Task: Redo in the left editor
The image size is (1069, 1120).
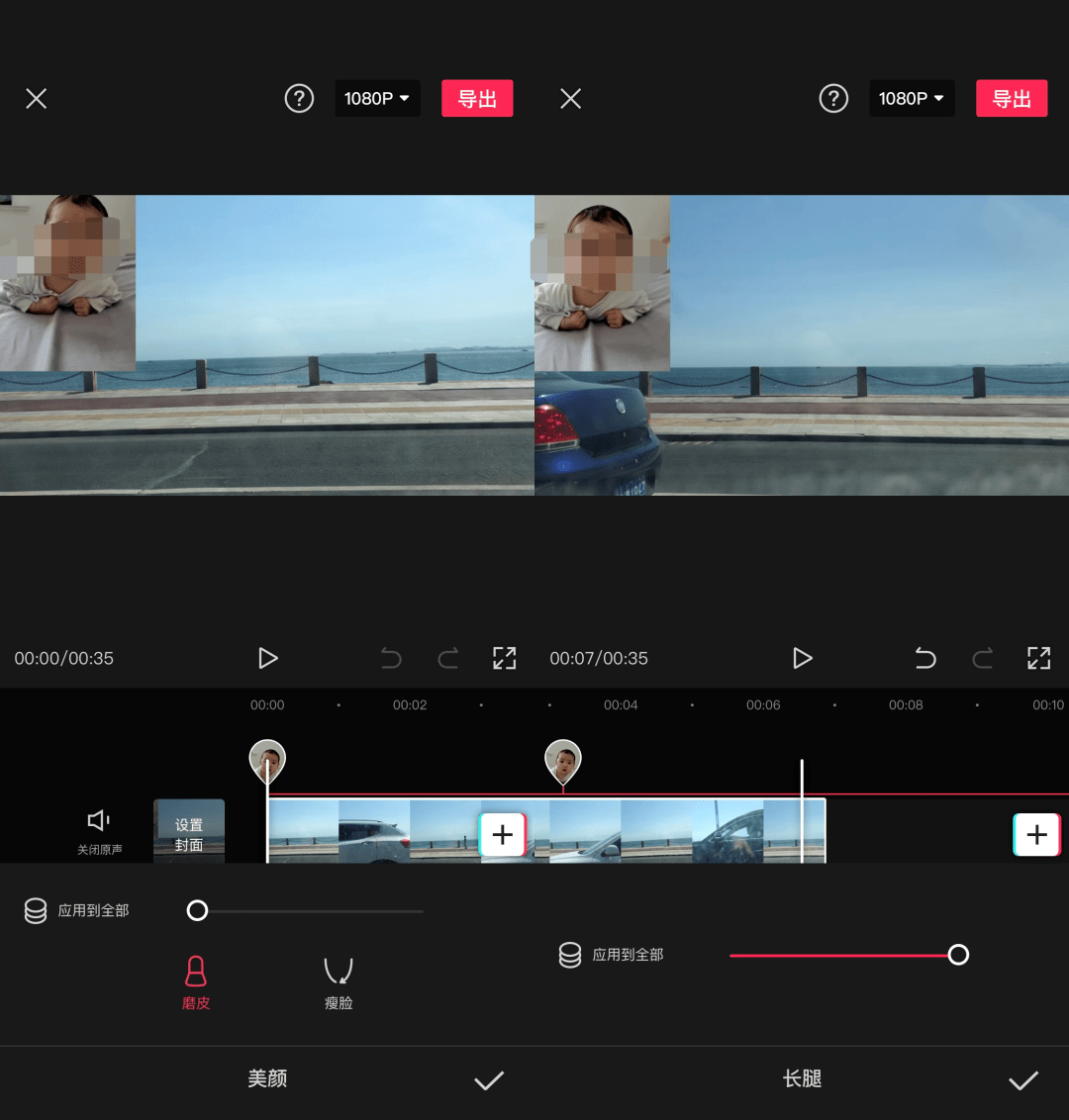Action: 448,658
